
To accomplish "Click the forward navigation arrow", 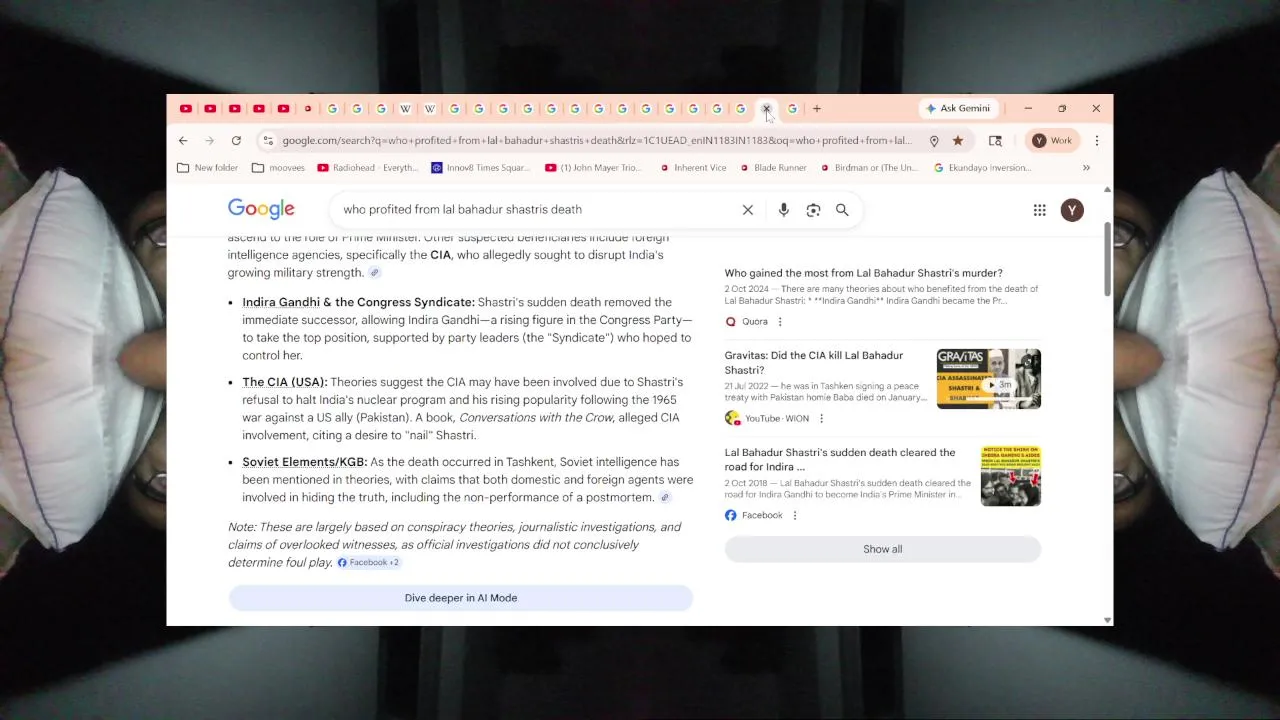I will coord(209,141).
